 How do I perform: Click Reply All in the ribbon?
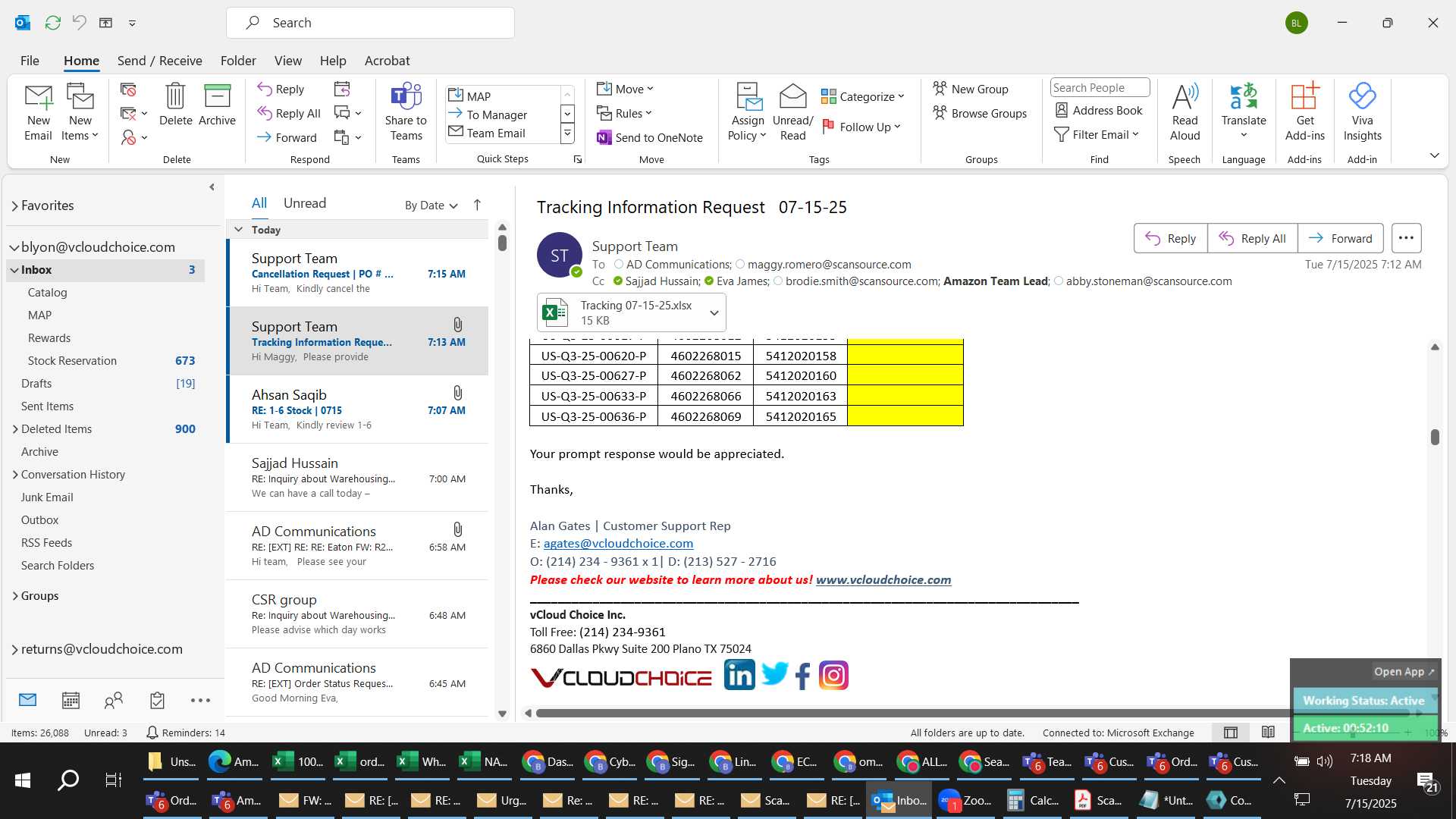point(289,113)
